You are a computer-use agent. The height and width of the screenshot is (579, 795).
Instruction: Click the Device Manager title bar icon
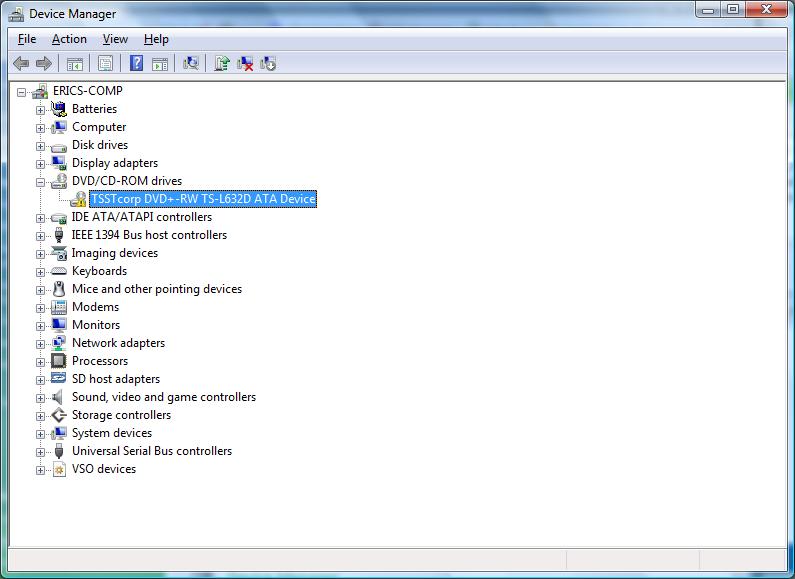click(x=16, y=14)
